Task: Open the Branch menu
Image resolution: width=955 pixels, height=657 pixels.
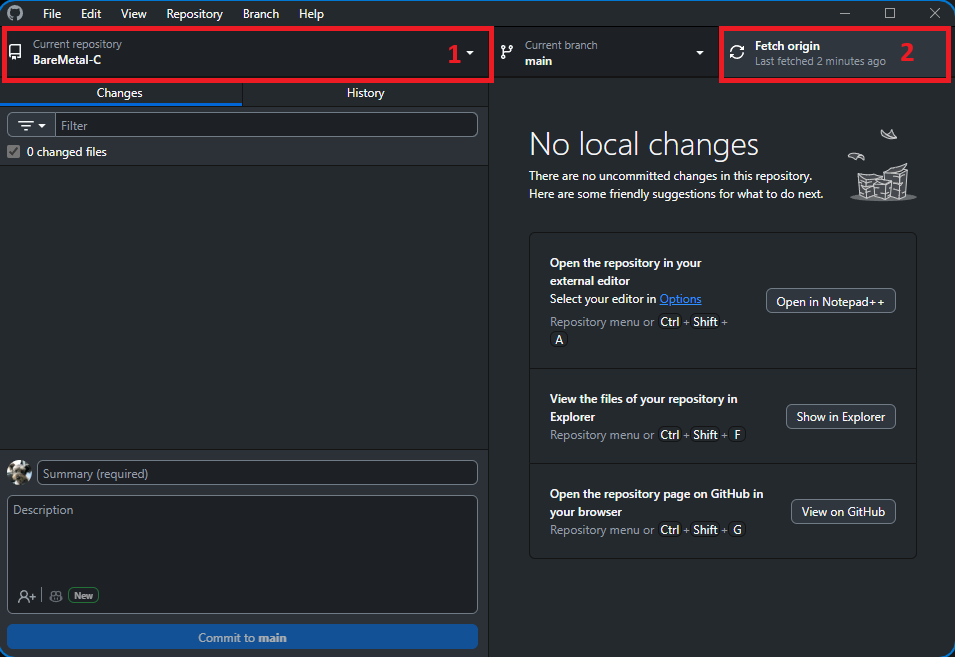Action: tap(261, 14)
